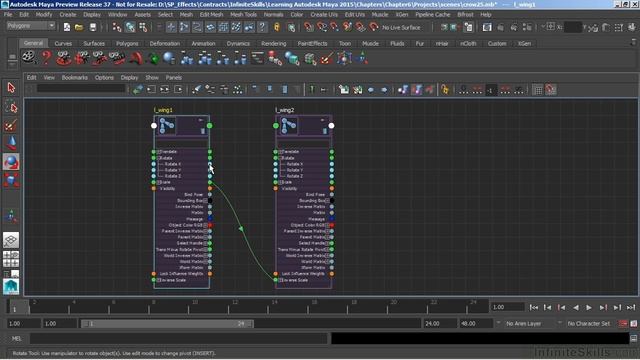Click the l_wing1 Object Color RGB red port
Screen dimensions: 640x360
click(x=210, y=225)
